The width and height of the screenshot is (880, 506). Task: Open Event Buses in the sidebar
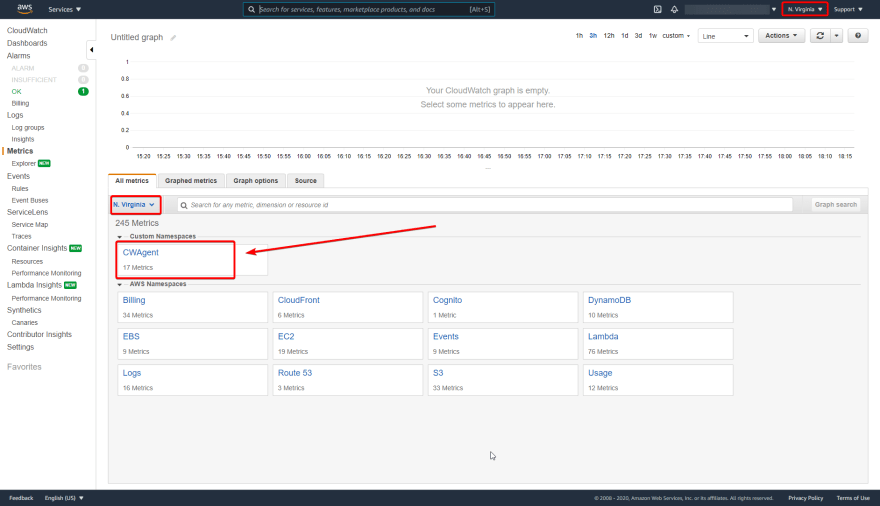(30, 201)
